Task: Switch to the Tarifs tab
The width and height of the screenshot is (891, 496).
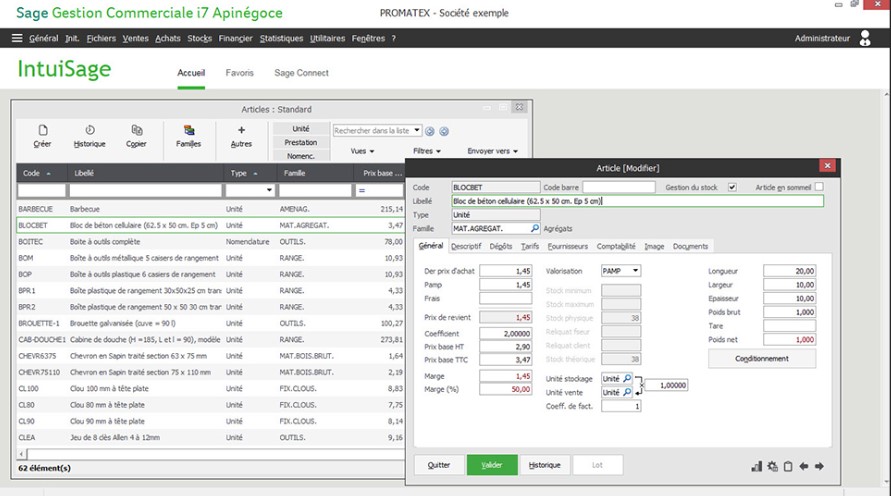Action: click(x=530, y=246)
